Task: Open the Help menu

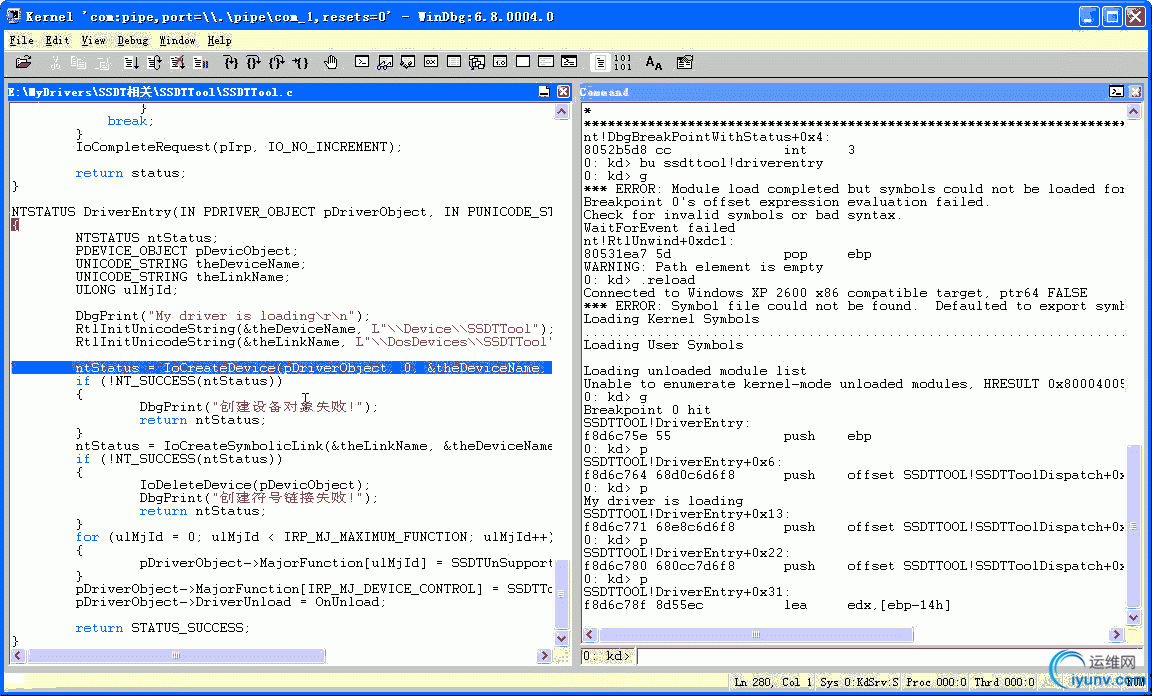Action: pos(219,40)
